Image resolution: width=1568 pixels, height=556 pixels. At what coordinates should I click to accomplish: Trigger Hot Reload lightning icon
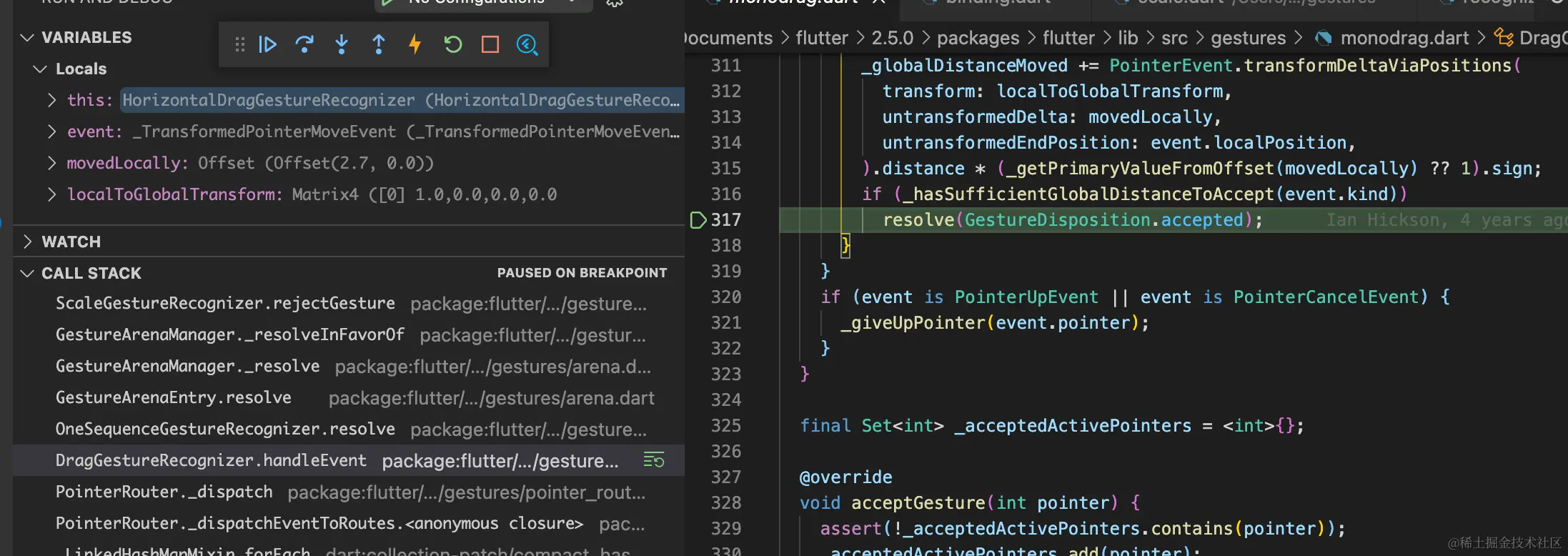415,45
